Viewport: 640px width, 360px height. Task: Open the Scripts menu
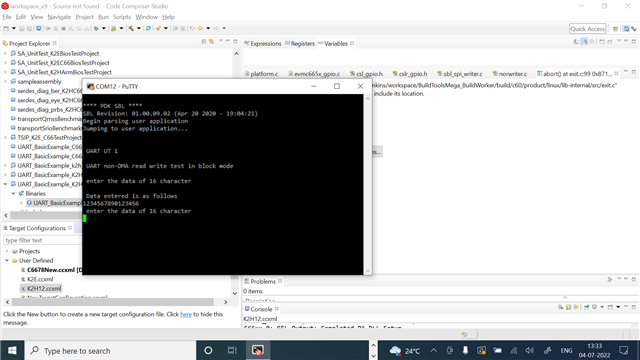tap(122, 17)
